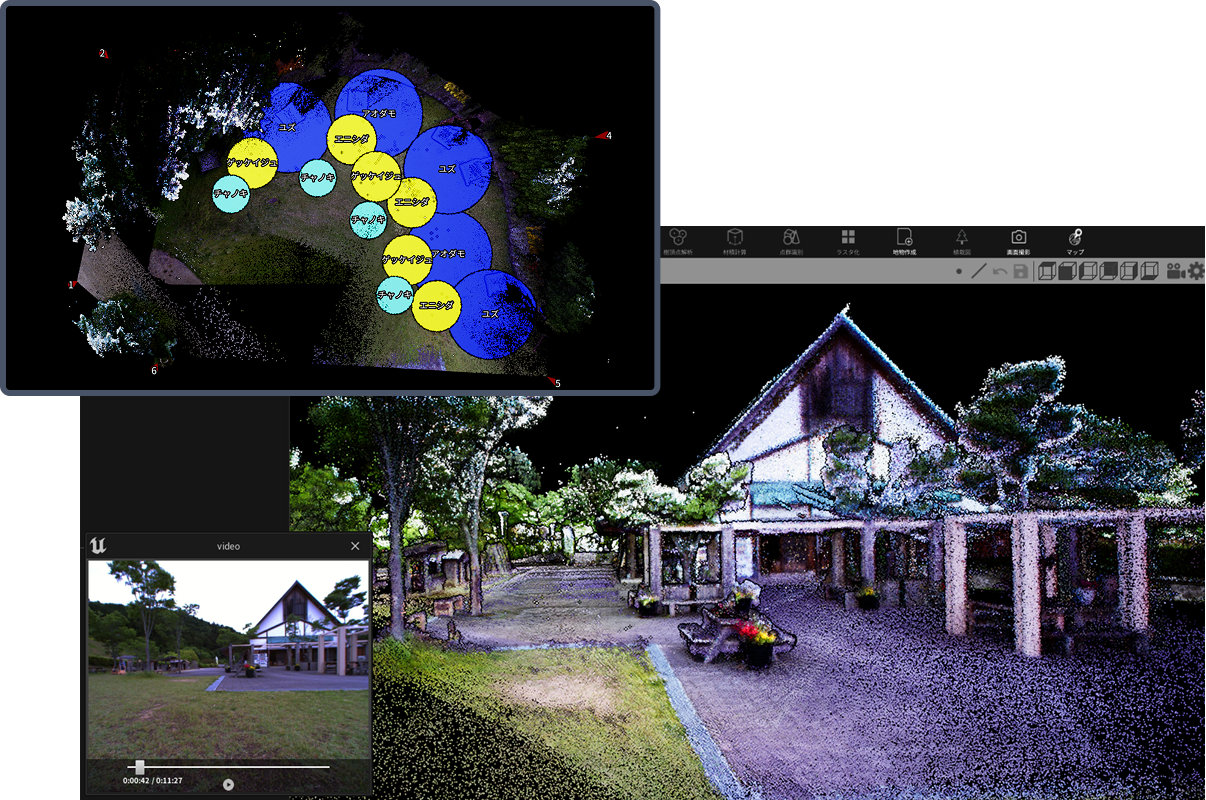Select red camera marker 4 on map
This screenshot has height=800, width=1206.
(602, 135)
